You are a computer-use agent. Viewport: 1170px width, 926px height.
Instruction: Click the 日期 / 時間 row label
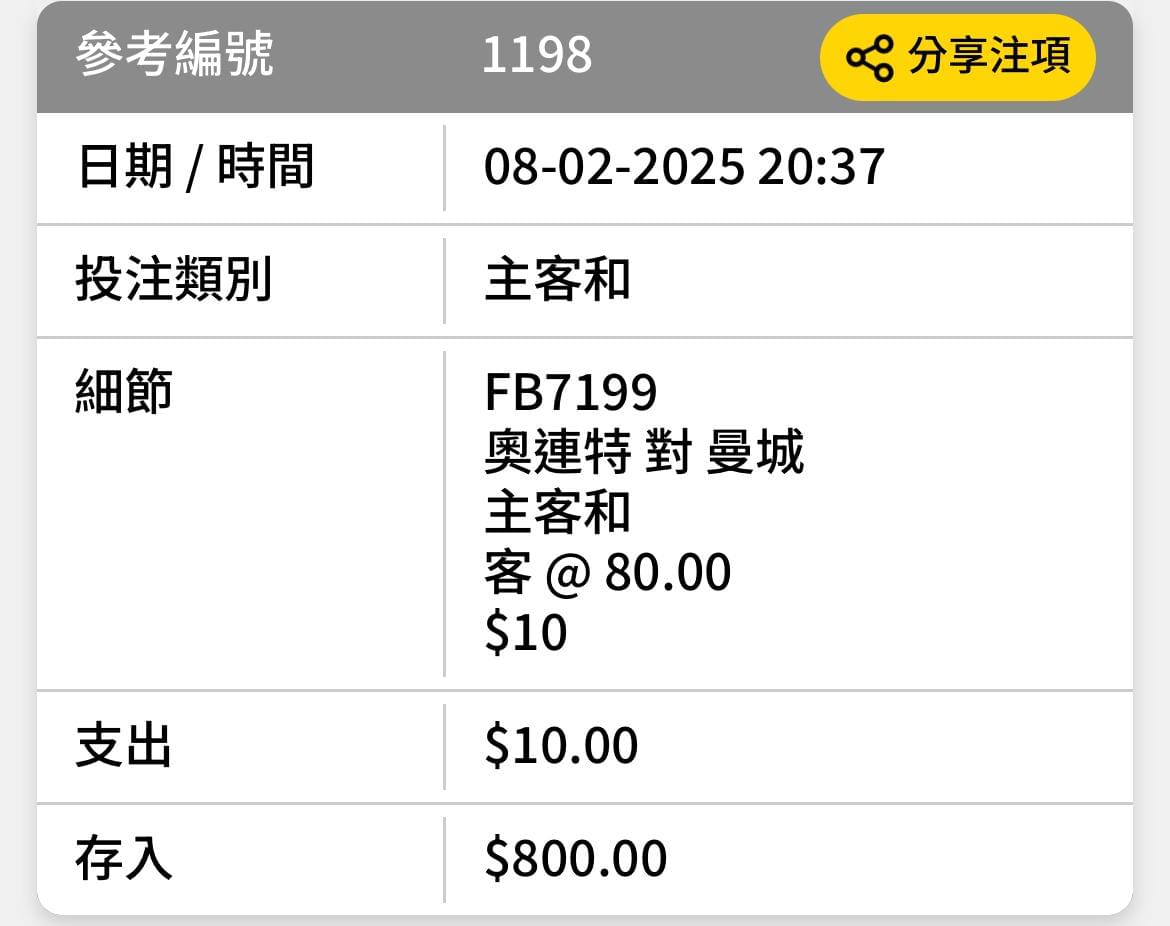[195, 166]
